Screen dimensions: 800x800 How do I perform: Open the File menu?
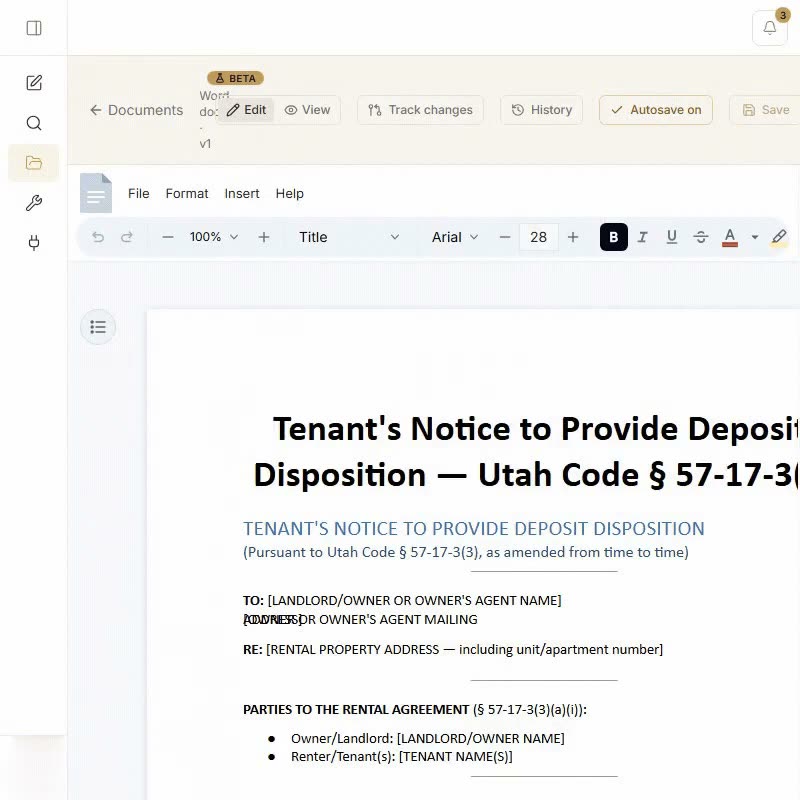(x=138, y=193)
